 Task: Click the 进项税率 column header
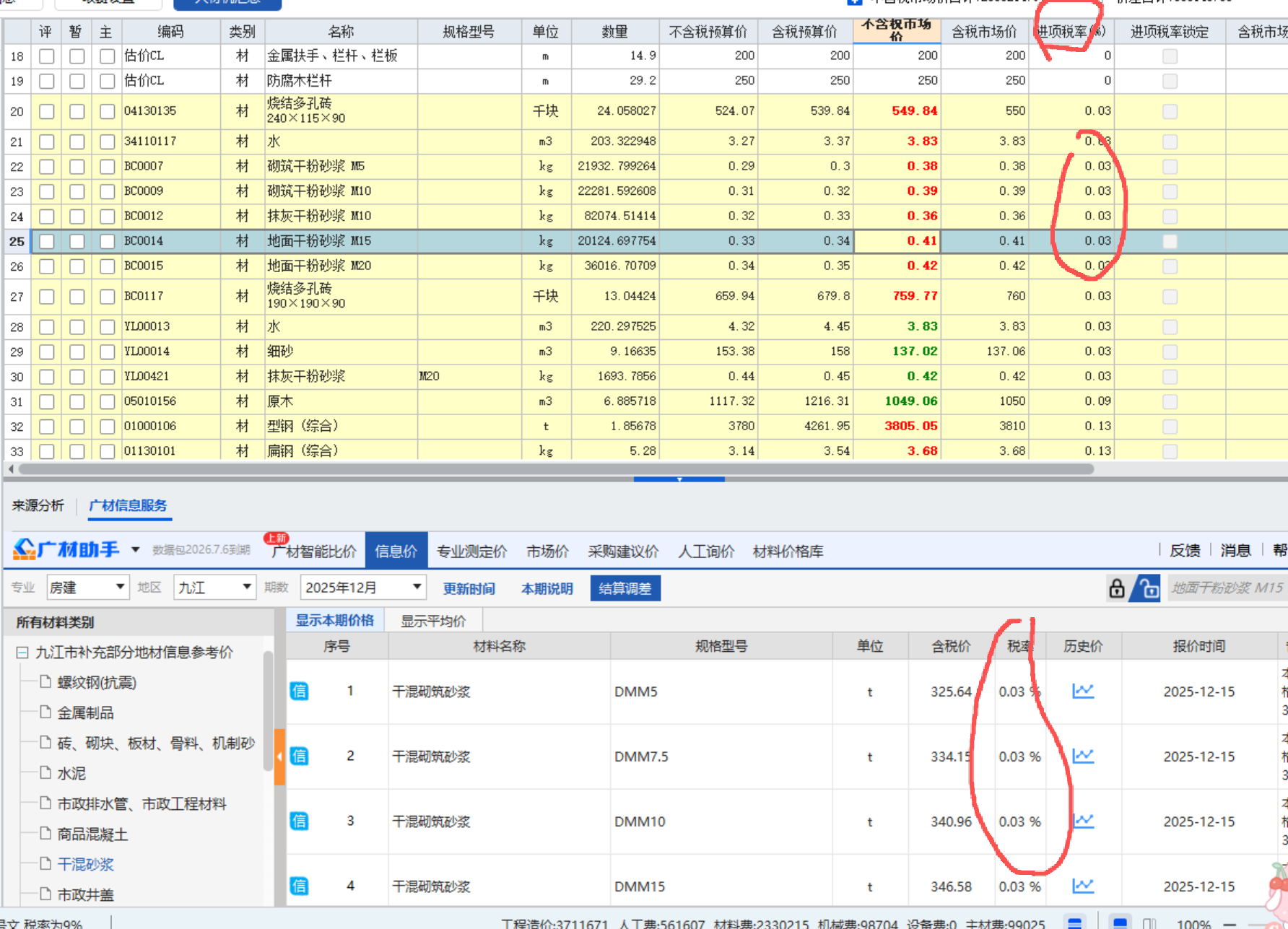[1071, 32]
